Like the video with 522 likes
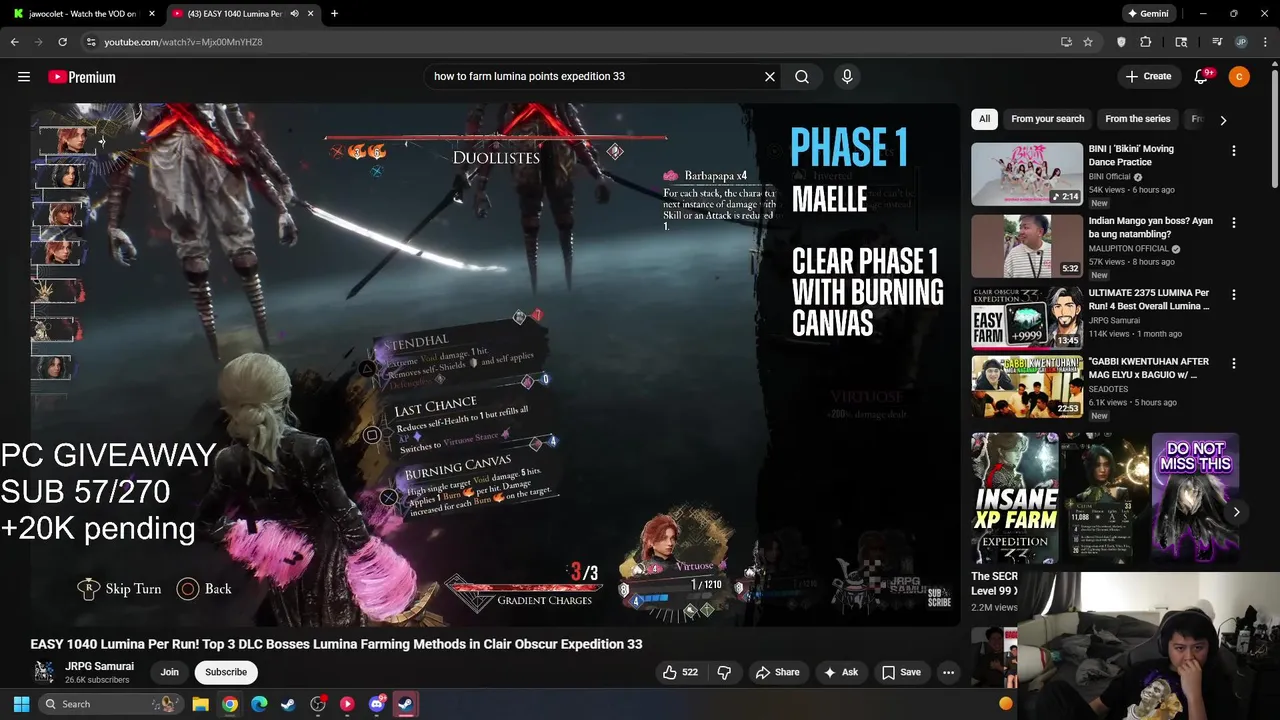This screenshot has height=720, width=1280. (x=680, y=672)
